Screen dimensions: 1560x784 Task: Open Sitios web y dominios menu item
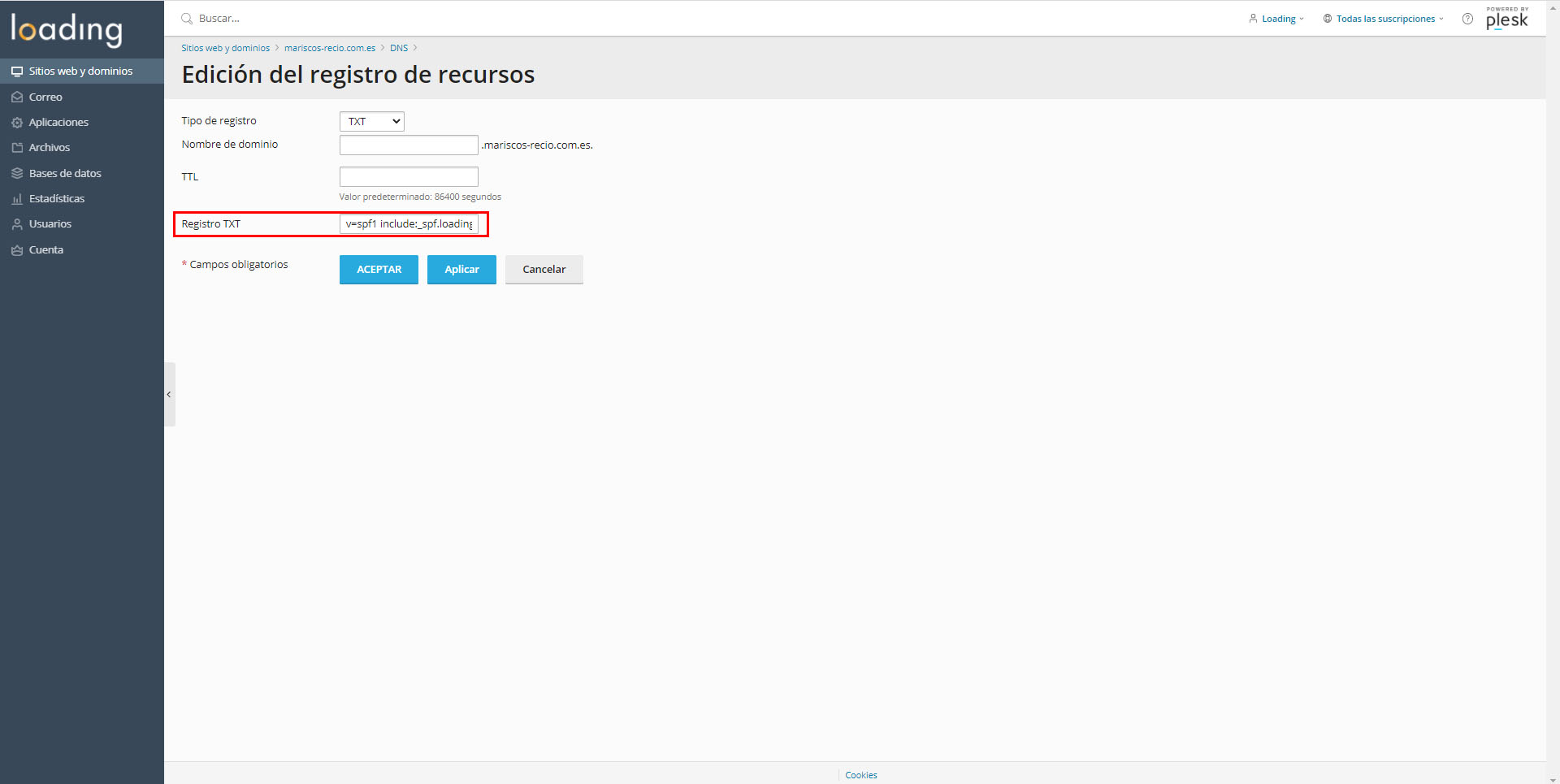[x=80, y=71]
